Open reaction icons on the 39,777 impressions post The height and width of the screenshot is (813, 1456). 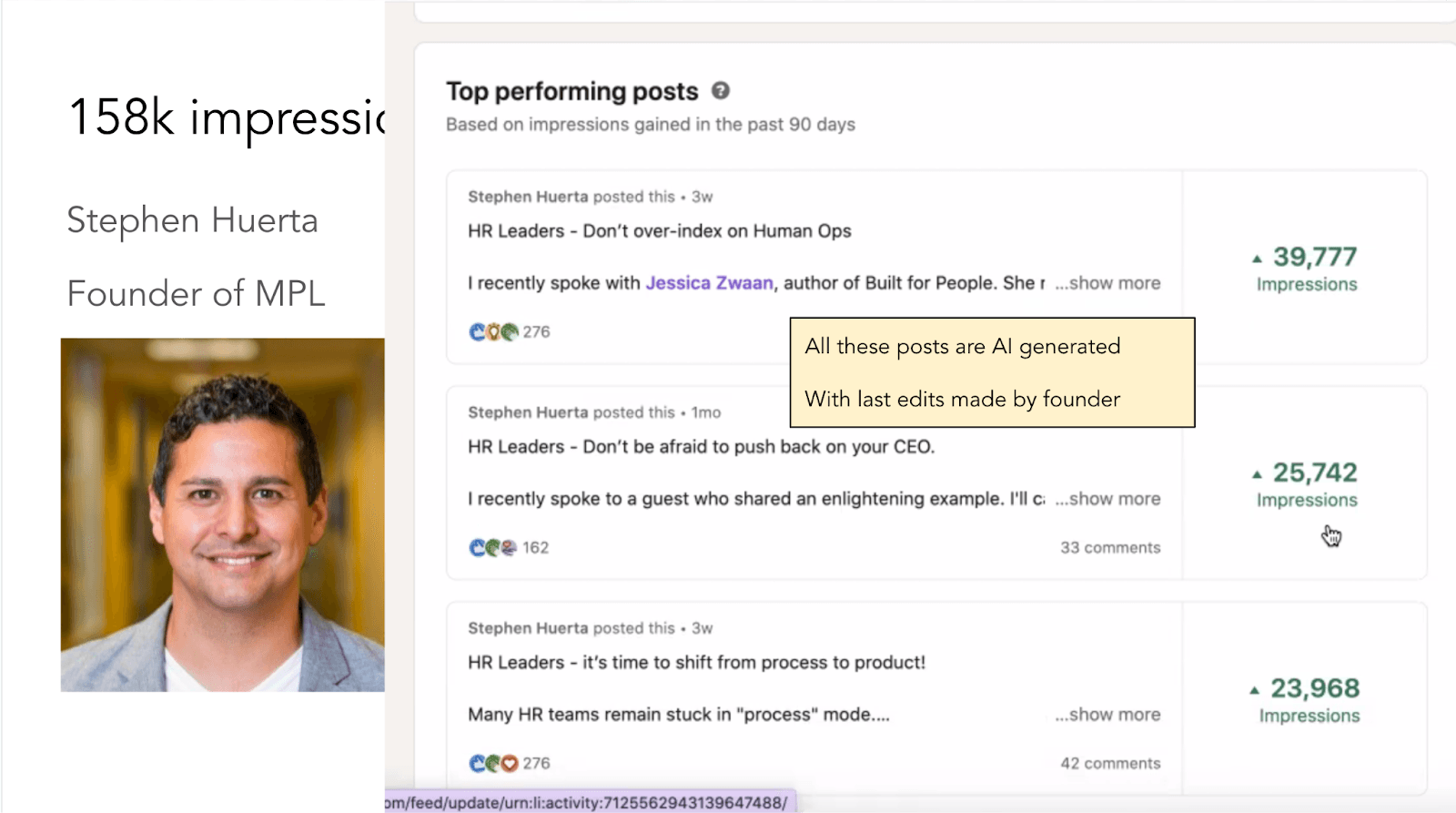coord(493,332)
